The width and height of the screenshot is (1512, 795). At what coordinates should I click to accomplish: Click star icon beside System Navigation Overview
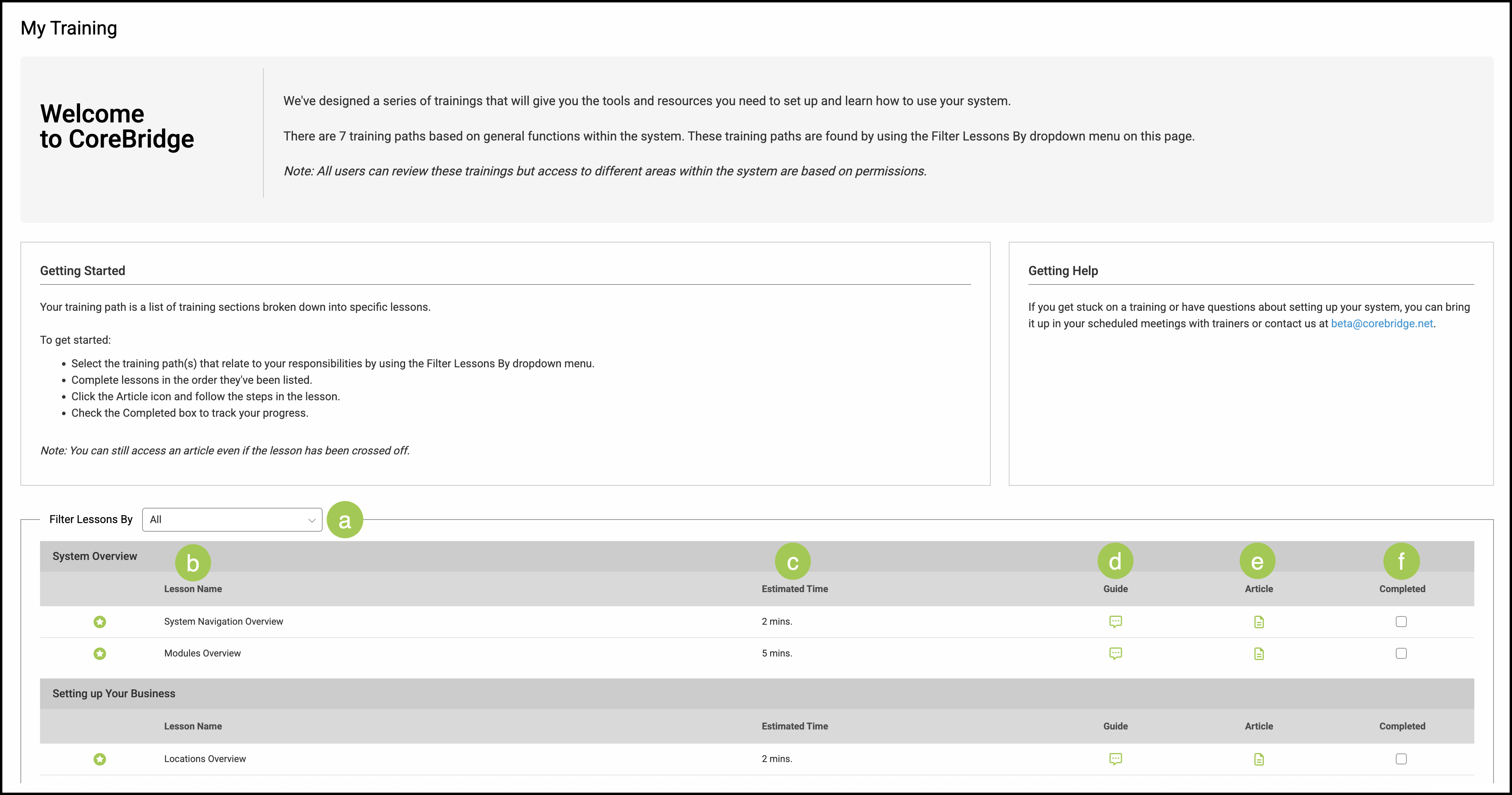tap(100, 622)
